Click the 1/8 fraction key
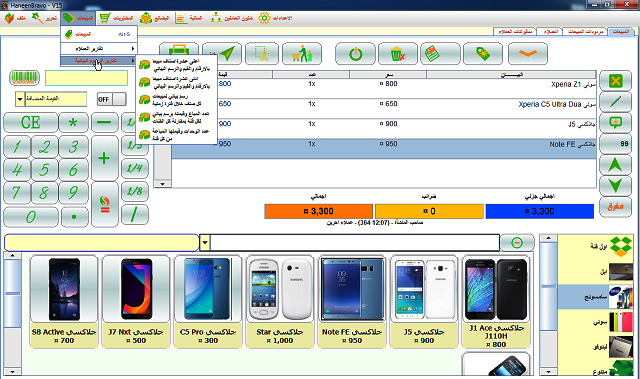The height and width of the screenshot is (379, 640). pyautogui.click(x=135, y=191)
